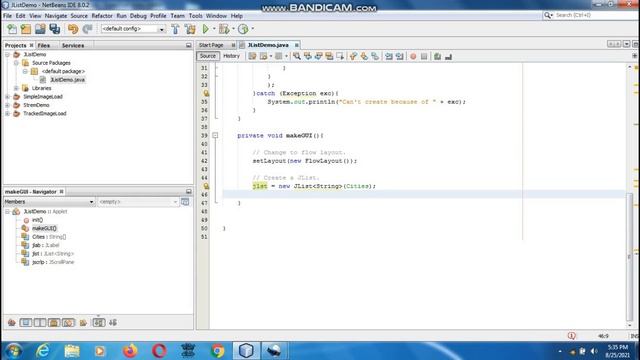The image size is (640, 360).
Task: Click the Build Project hammer icon
Action: point(175,29)
